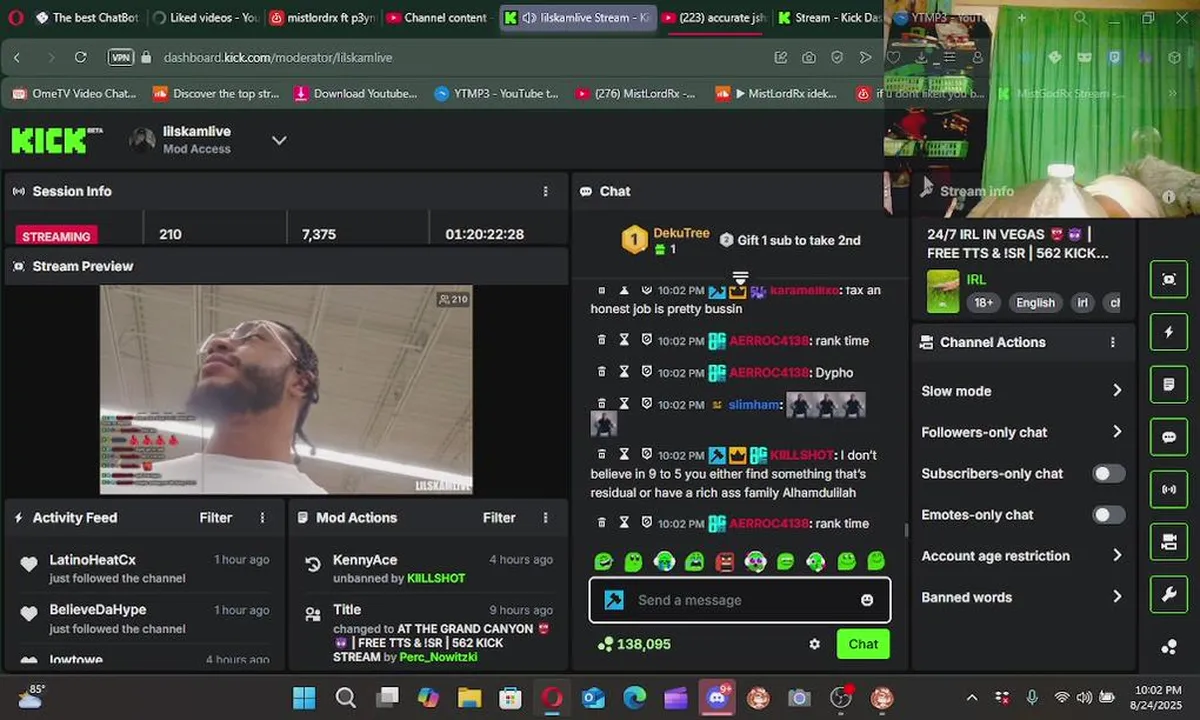
Task: Click the IRL category link in Stream info
Action: 976,280
